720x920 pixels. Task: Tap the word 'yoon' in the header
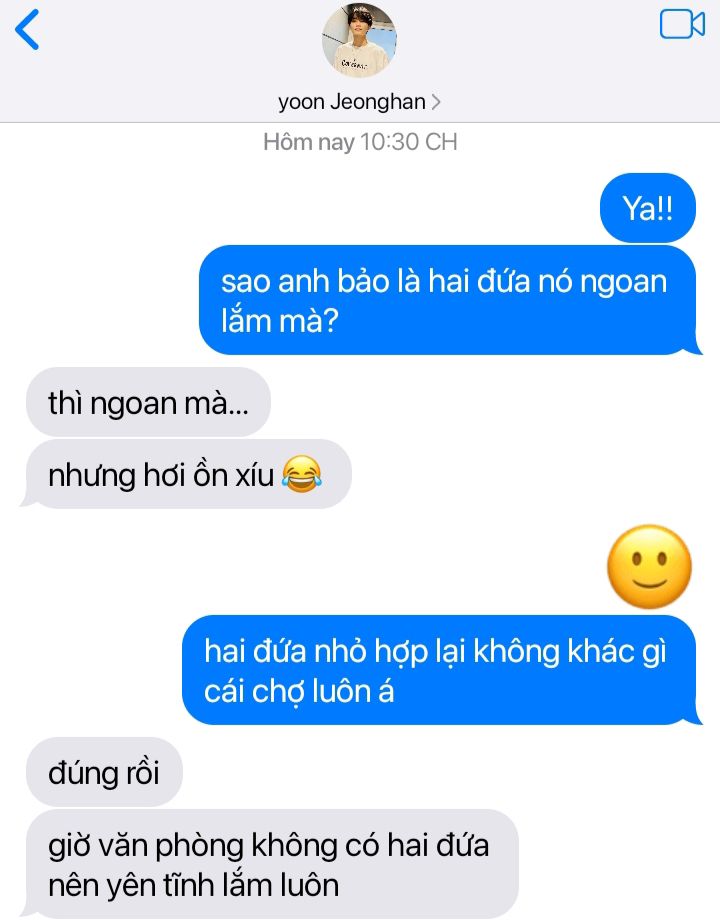[301, 103]
